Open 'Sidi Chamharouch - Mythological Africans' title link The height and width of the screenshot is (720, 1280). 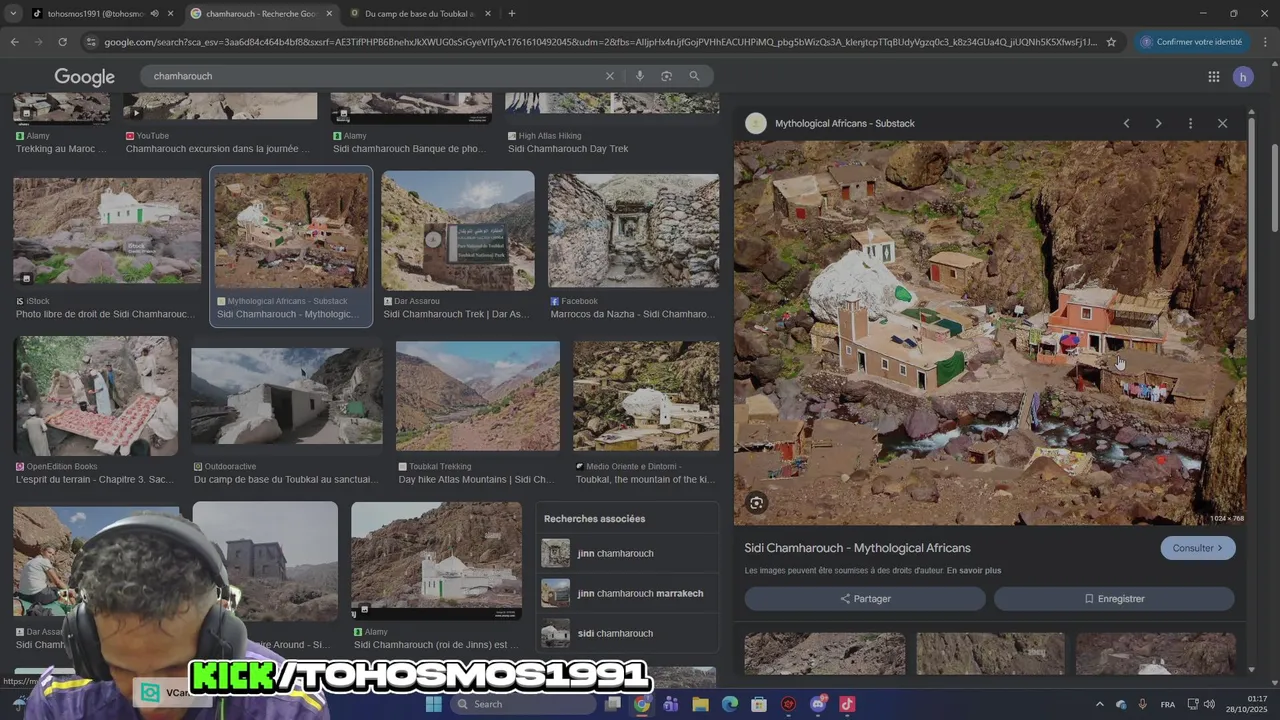[857, 548]
